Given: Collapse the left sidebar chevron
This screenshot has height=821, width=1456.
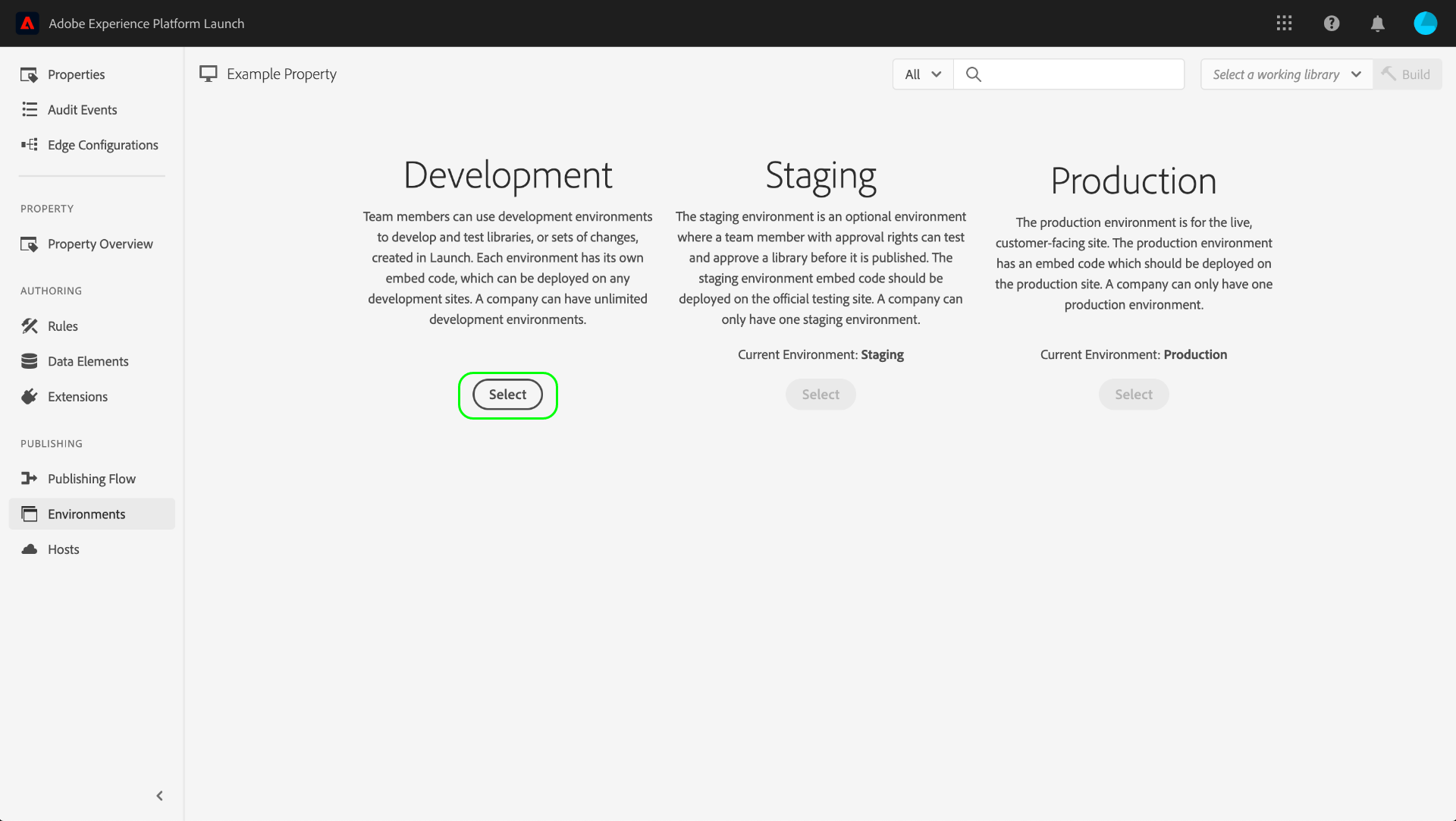Looking at the screenshot, I should coord(159,796).
